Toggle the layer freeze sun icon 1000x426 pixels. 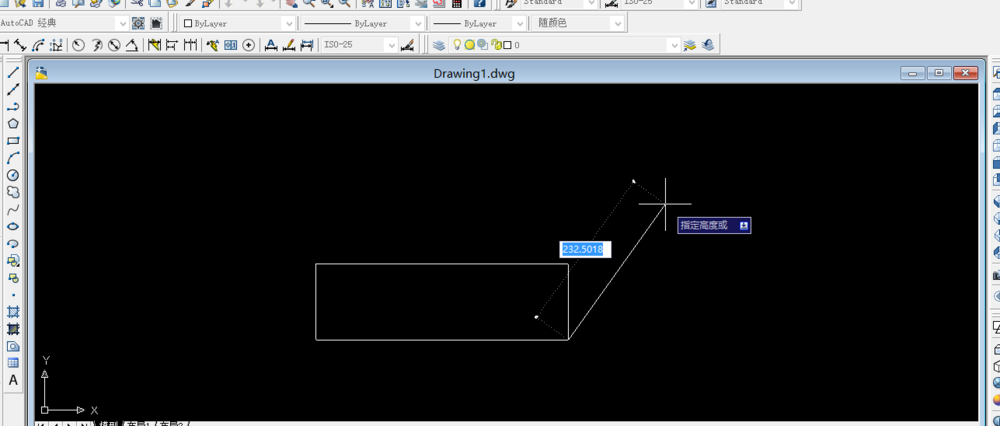(x=469, y=45)
